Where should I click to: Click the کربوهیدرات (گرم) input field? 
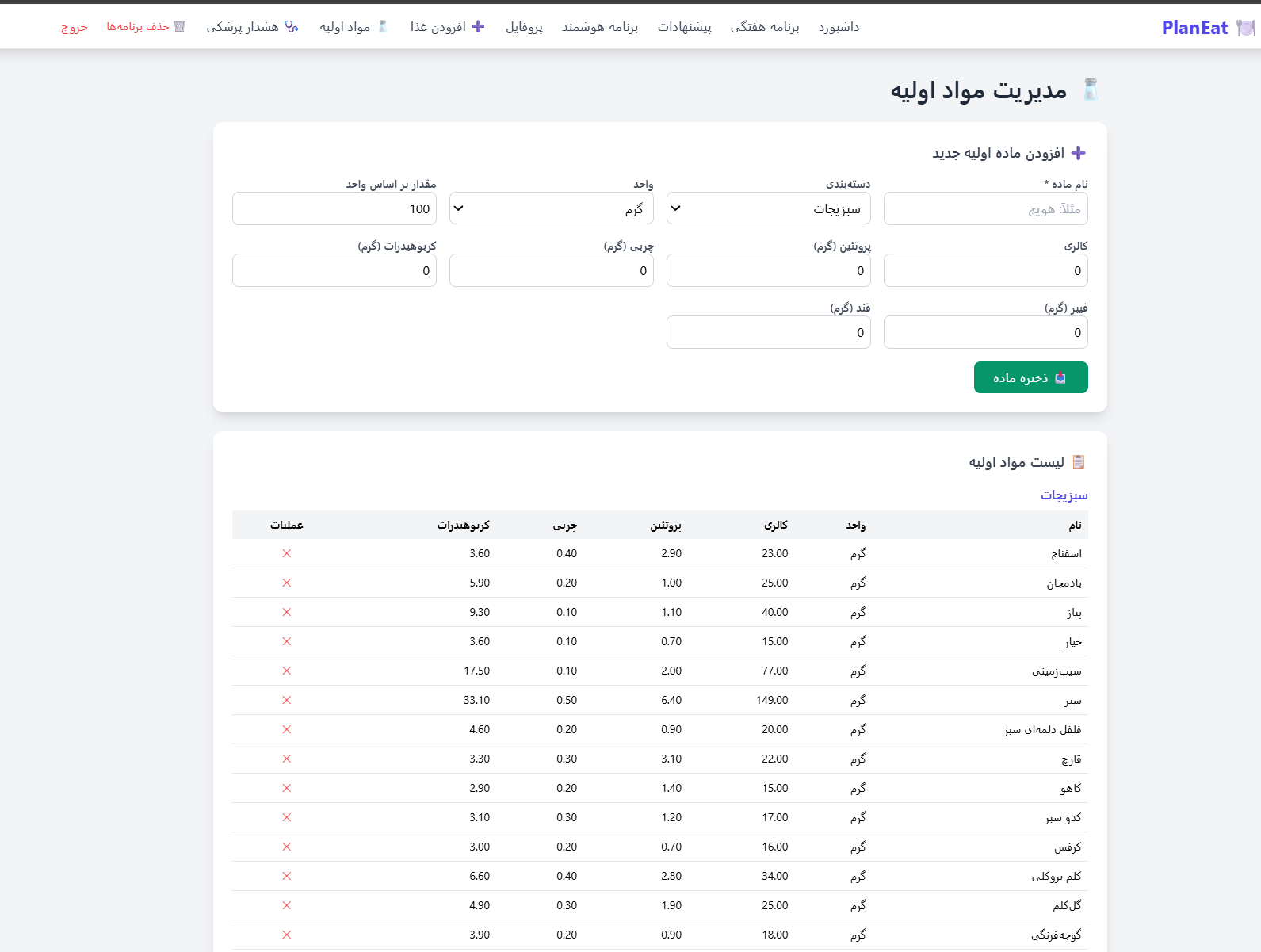tap(334, 270)
